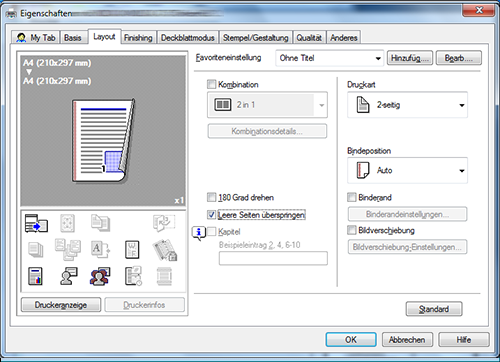Select the Layout tab

(x=104, y=36)
